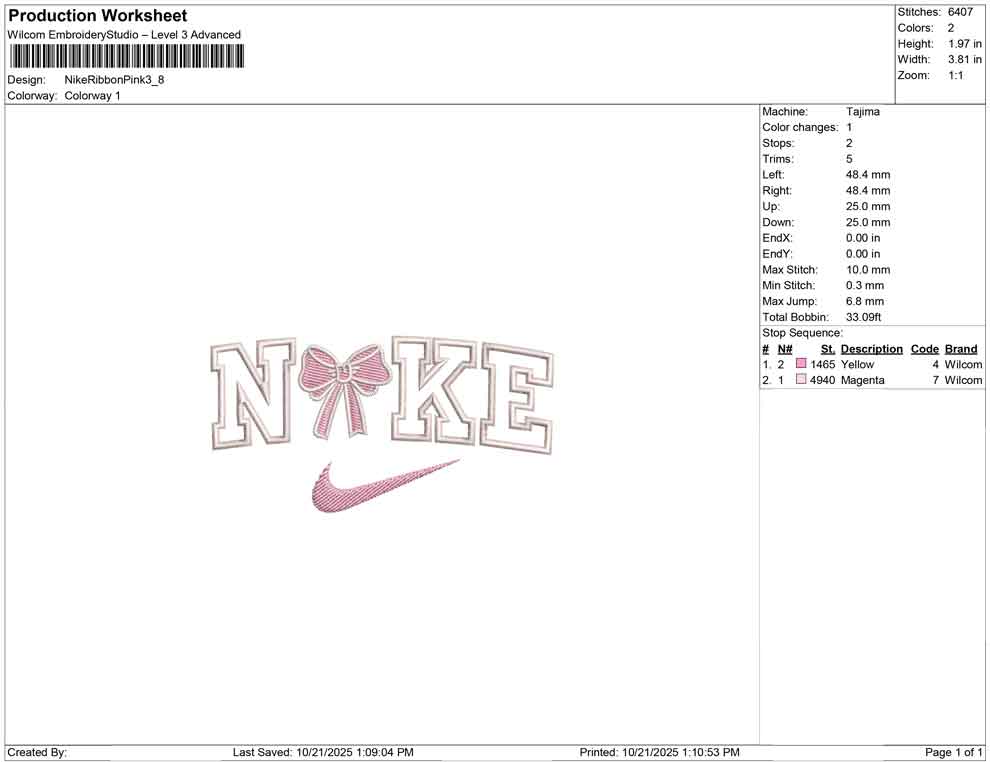
Task: Click the pink swoosh in the design preview
Action: (385, 485)
